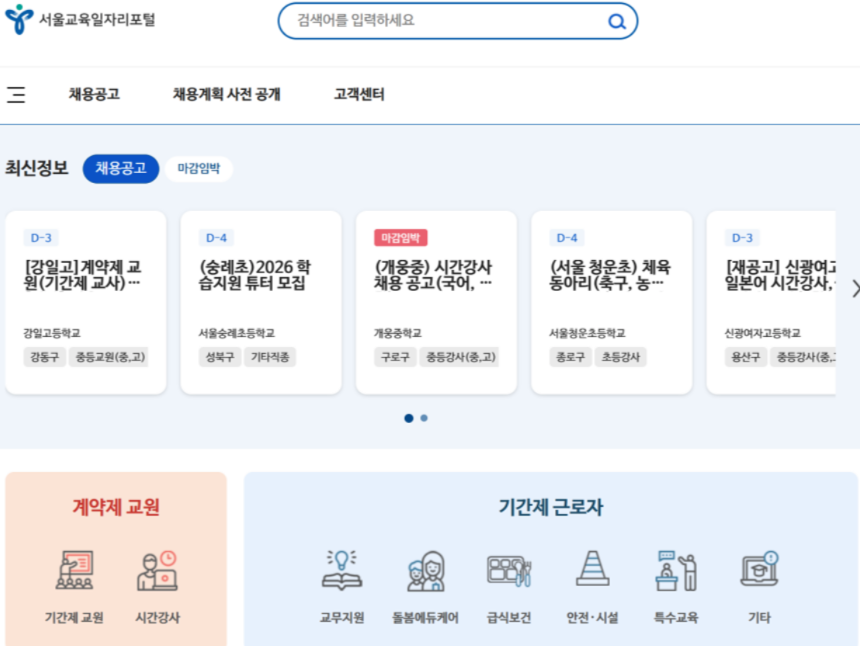860x646 pixels.
Task: Click the 서울교육일자리포털 site title
Action: 97,20
